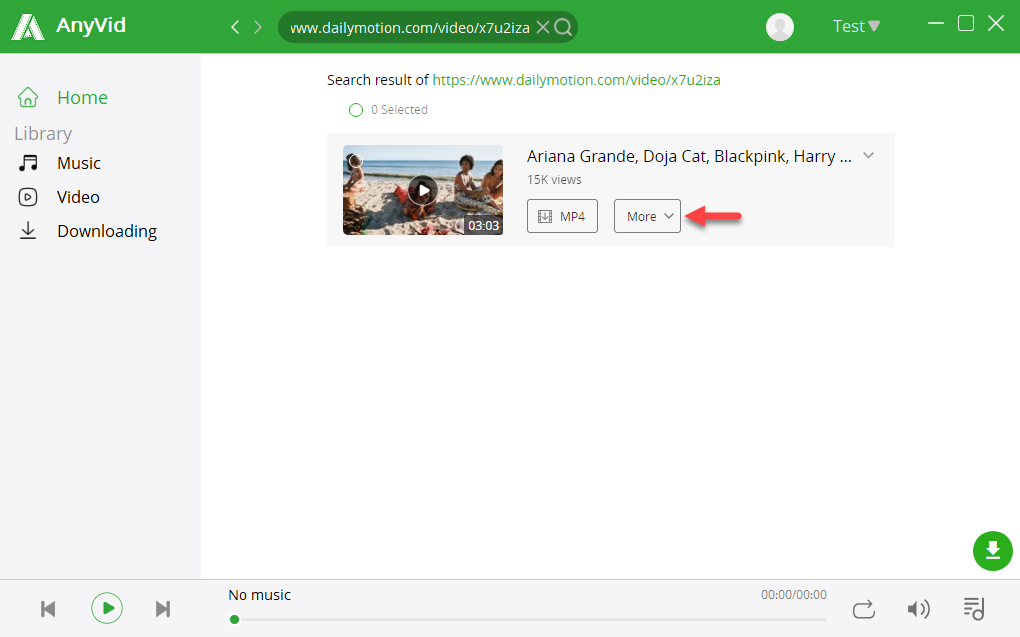Toggle the repeat loop icon

864,610
